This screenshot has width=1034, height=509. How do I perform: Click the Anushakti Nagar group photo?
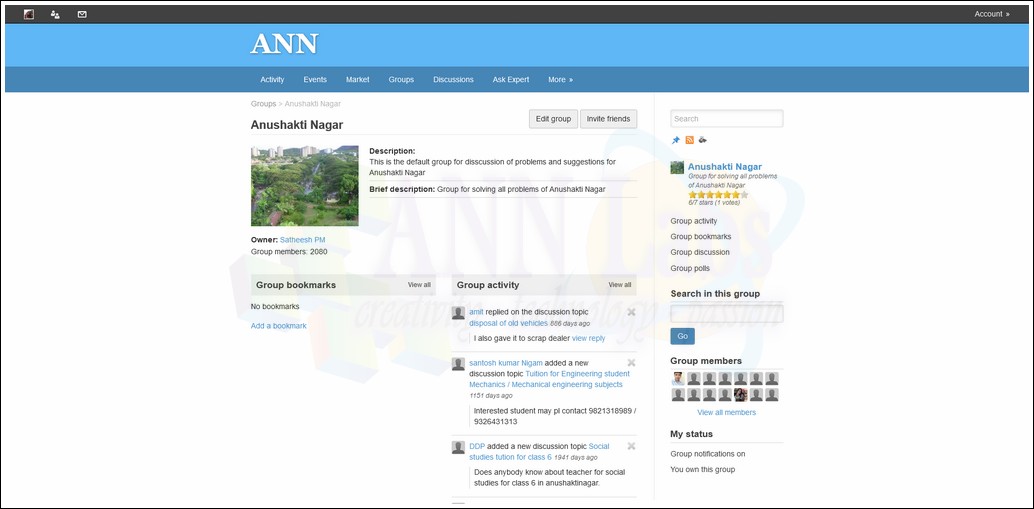click(304, 186)
